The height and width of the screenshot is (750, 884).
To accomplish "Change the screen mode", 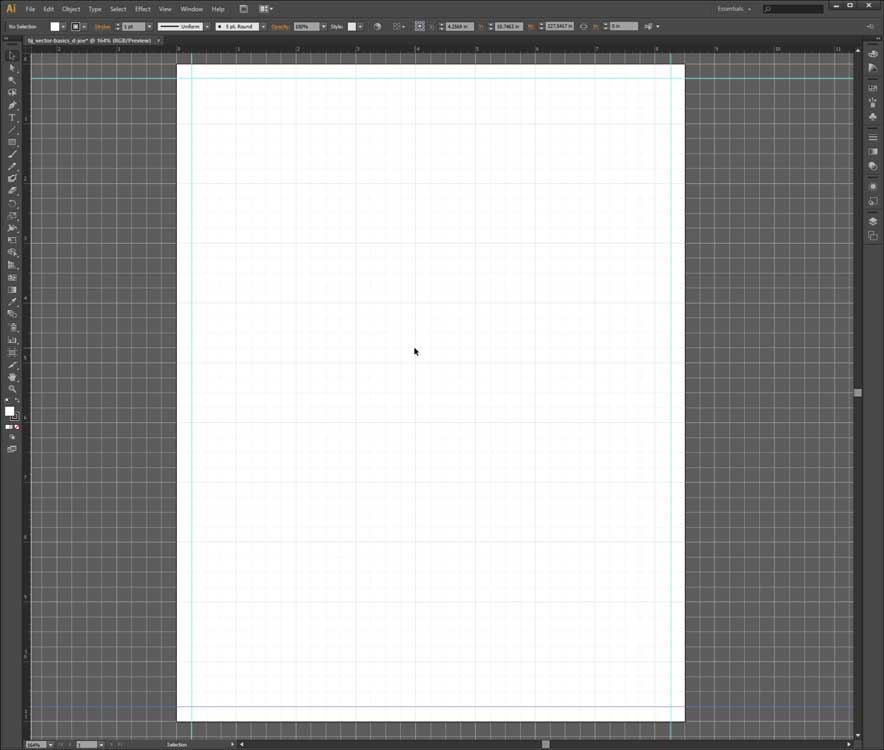I will (x=12, y=449).
